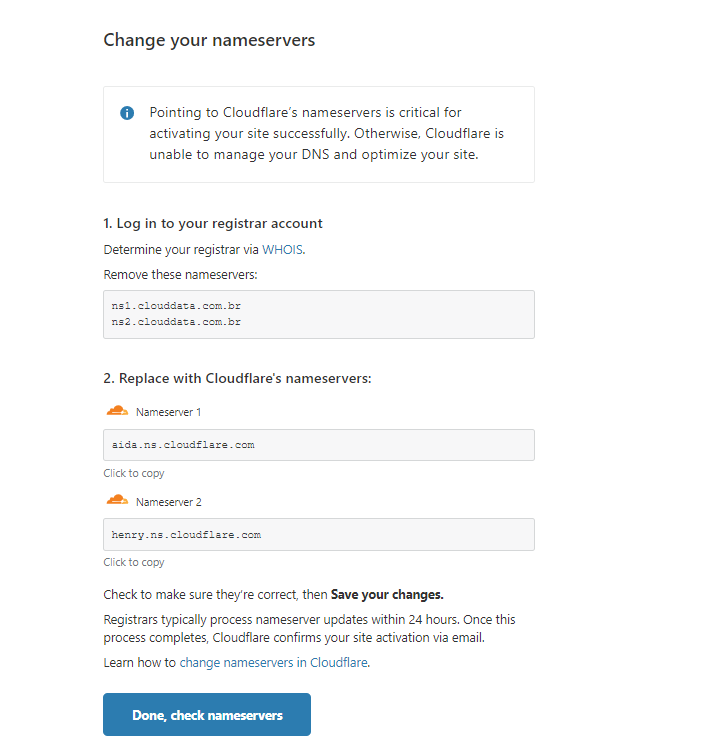The width and height of the screenshot is (728, 747).
Task: Click the Change your nameservers heading
Action: (209, 41)
